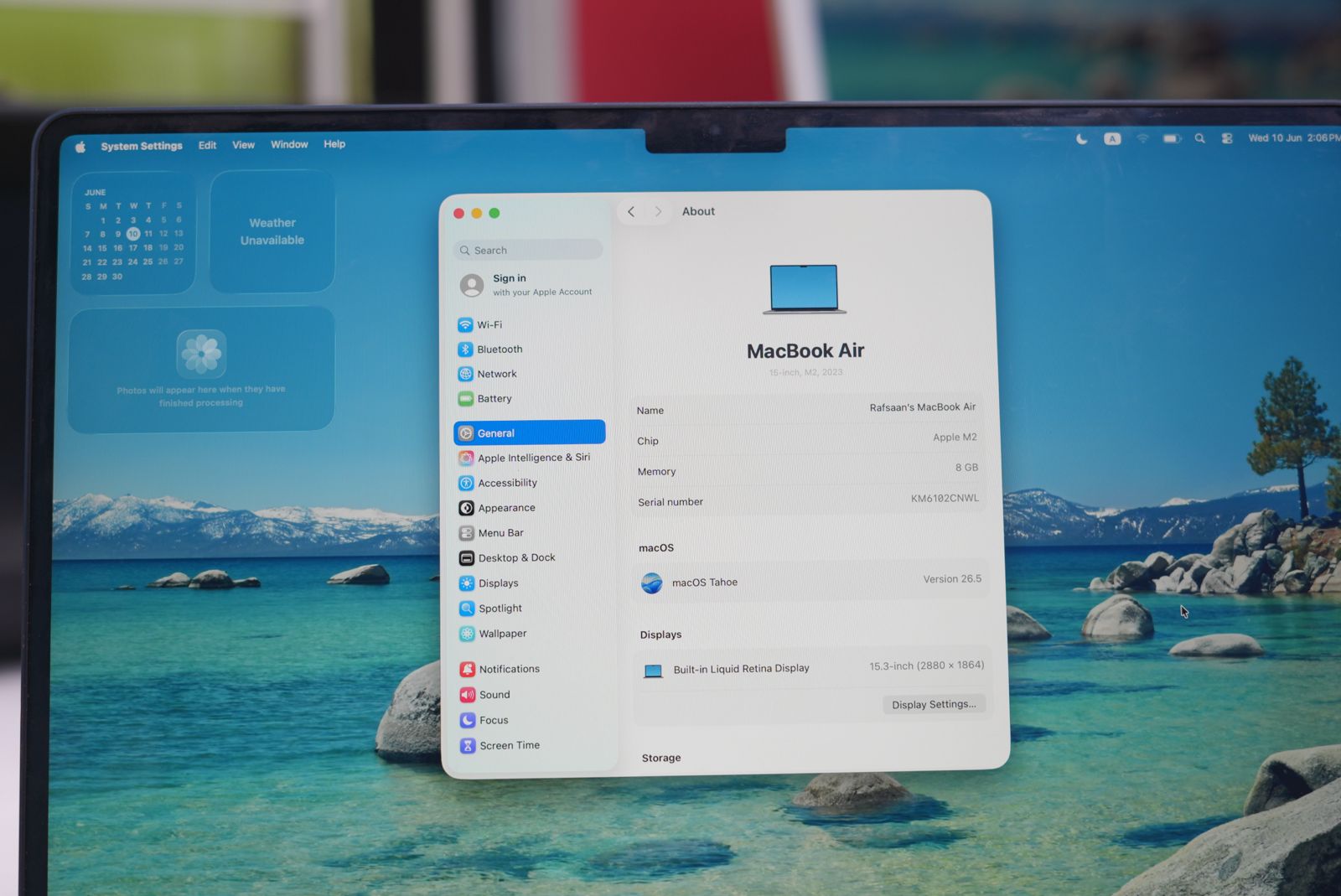Open the Spotlight icon

[x=467, y=609]
